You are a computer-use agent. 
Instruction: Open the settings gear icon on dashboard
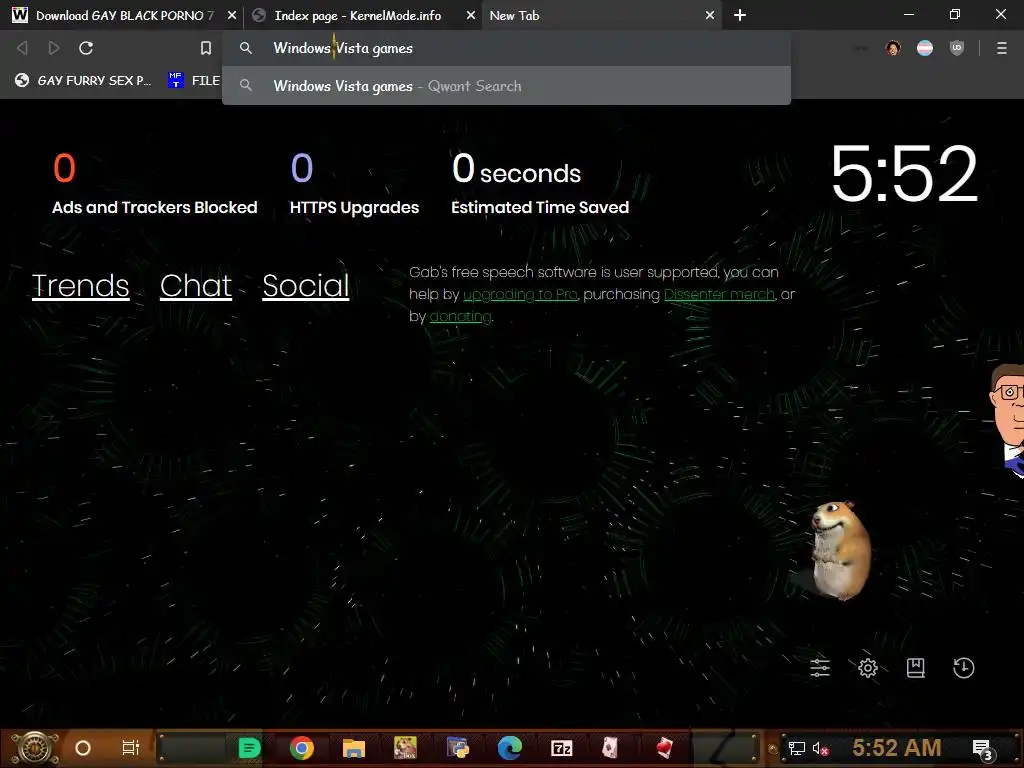868,667
